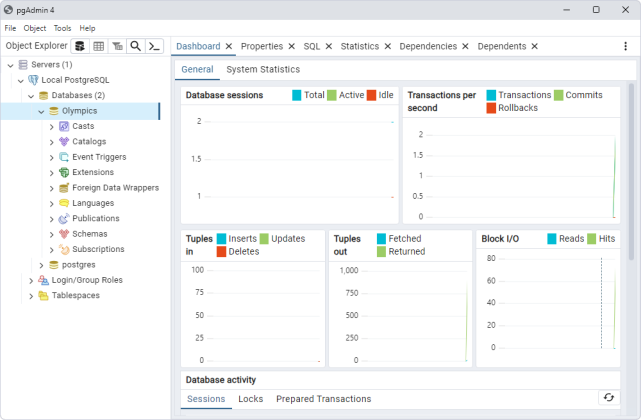Viewport: 641px width, 420px height.
Task: Open the View Data table grid icon
Action: pos(99,46)
